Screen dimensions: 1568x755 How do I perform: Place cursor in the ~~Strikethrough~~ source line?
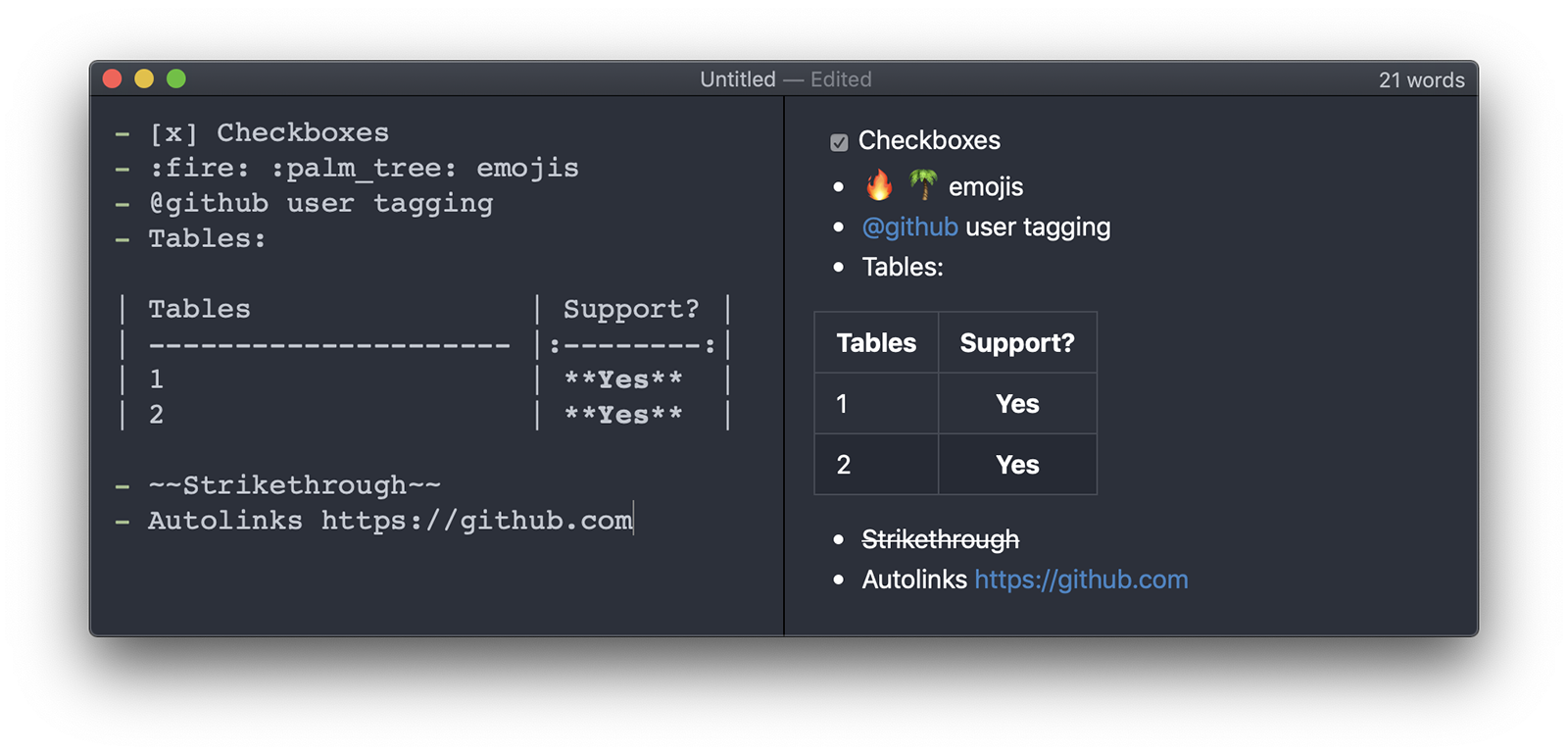pyautogui.click(x=294, y=485)
